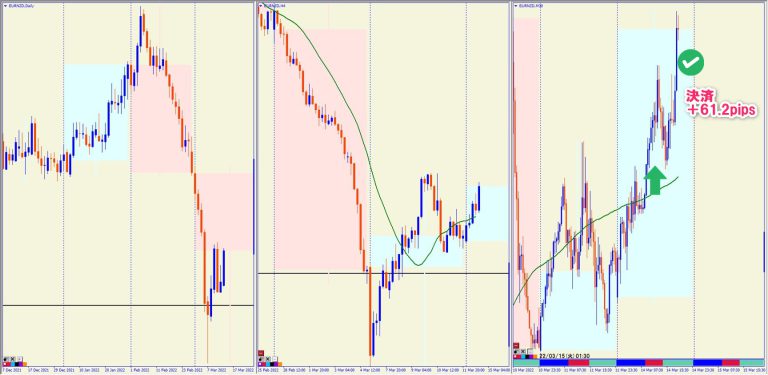Toggle the white square in H4 chart color row
The width and height of the screenshot is (768, 375).
click(260, 364)
